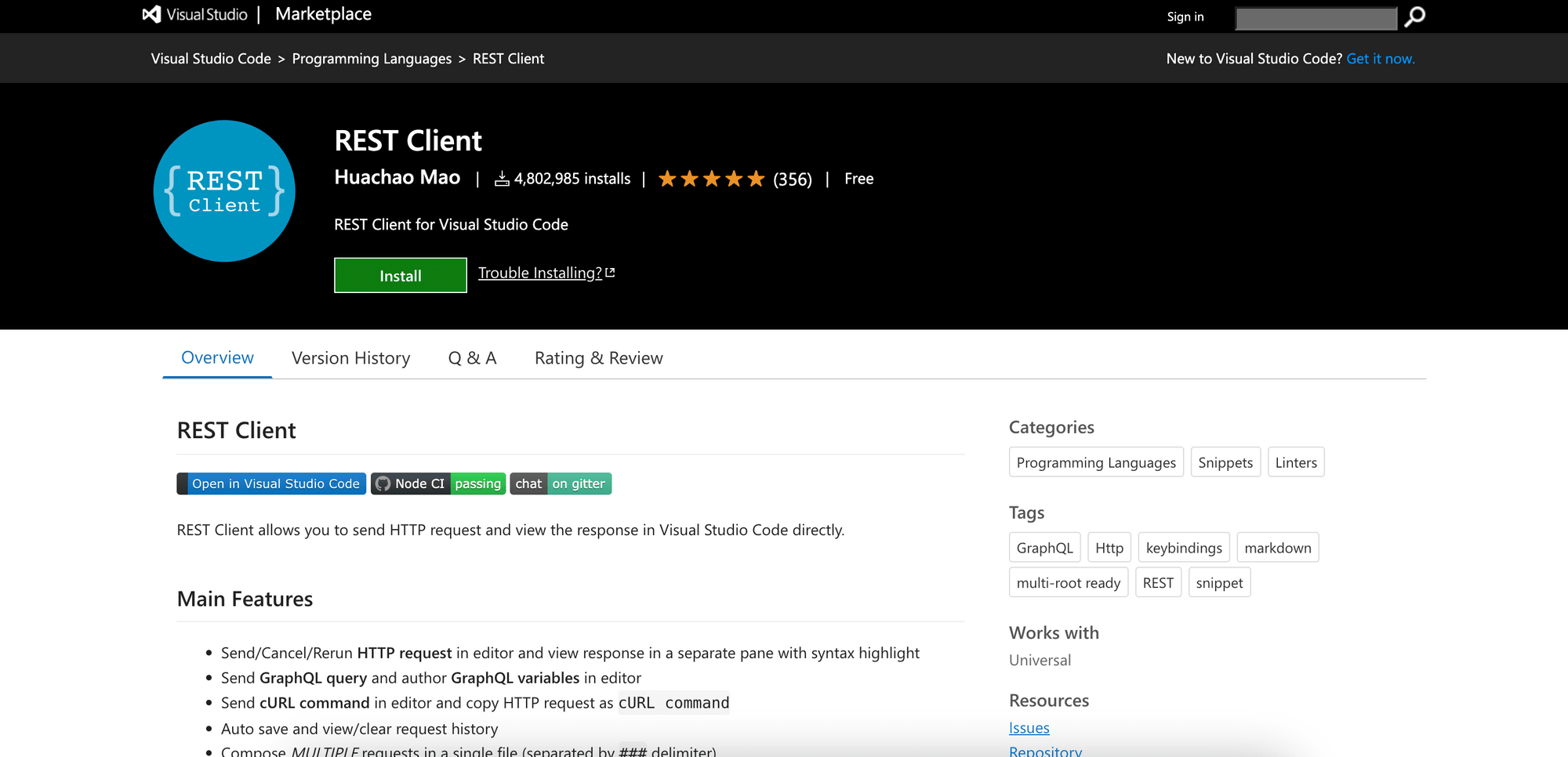This screenshot has width=1568, height=757.
Task: Open the Q & A tab
Action: (472, 358)
